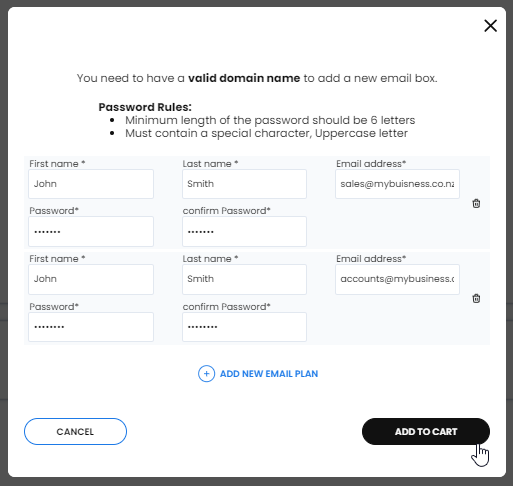This screenshot has width=513, height=486.
Task: Focus the second row Last name field
Action: coord(244,279)
